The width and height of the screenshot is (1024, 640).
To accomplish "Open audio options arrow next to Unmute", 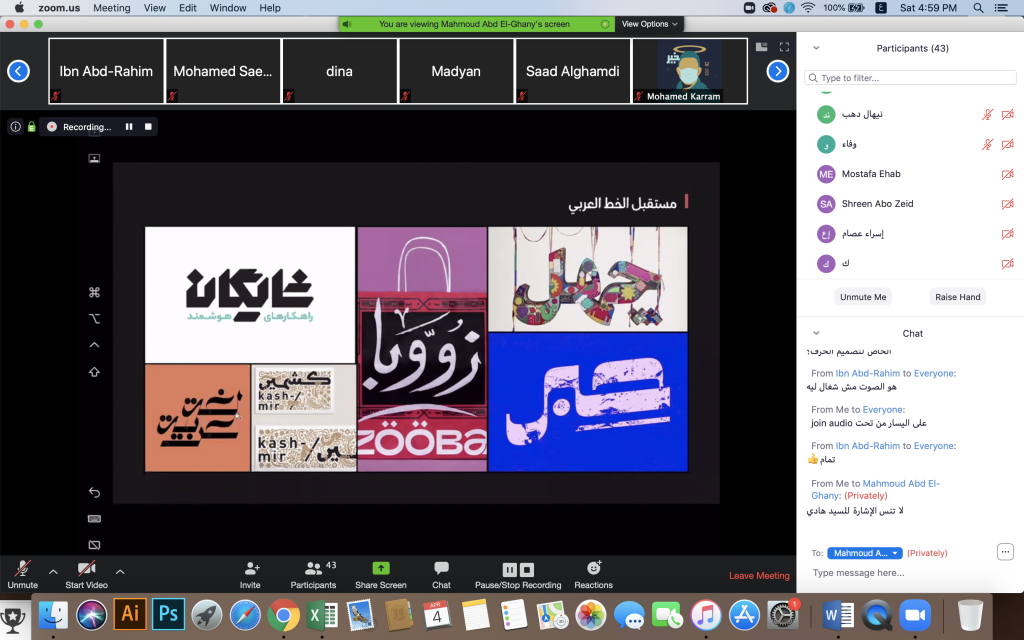I will point(54,571).
